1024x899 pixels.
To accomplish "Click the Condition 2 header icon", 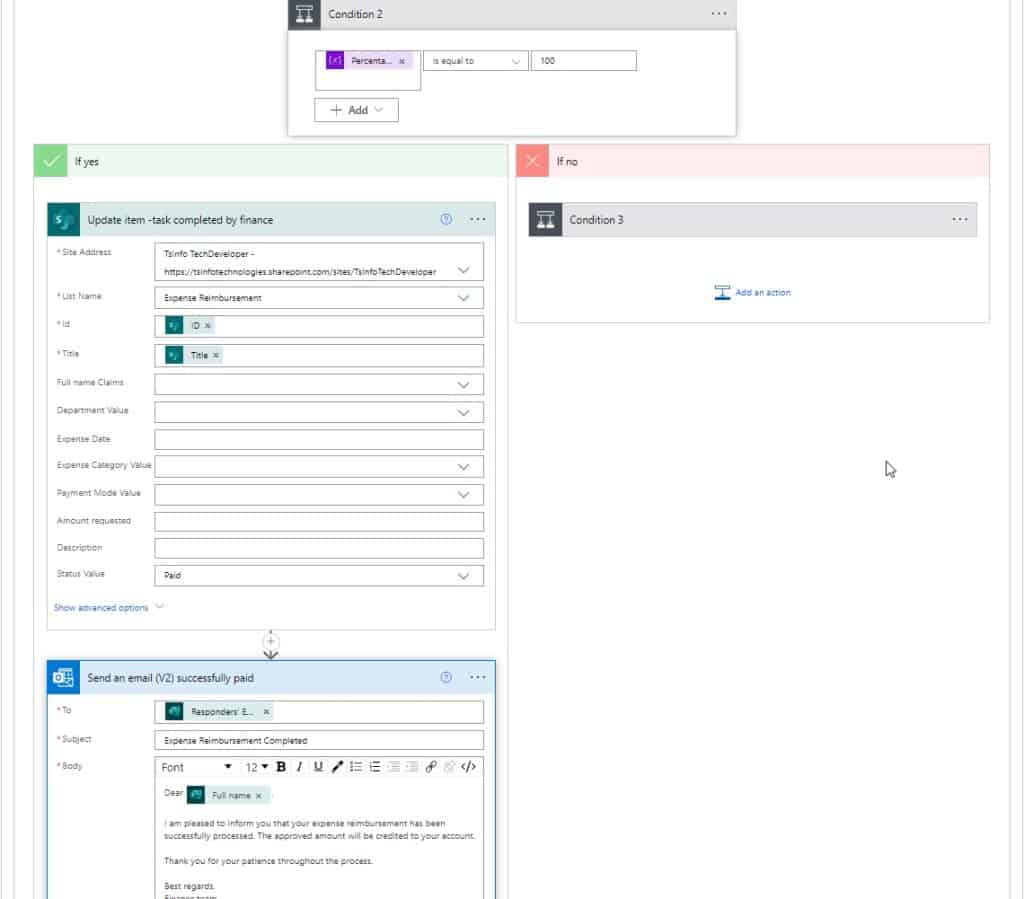I will coord(304,14).
